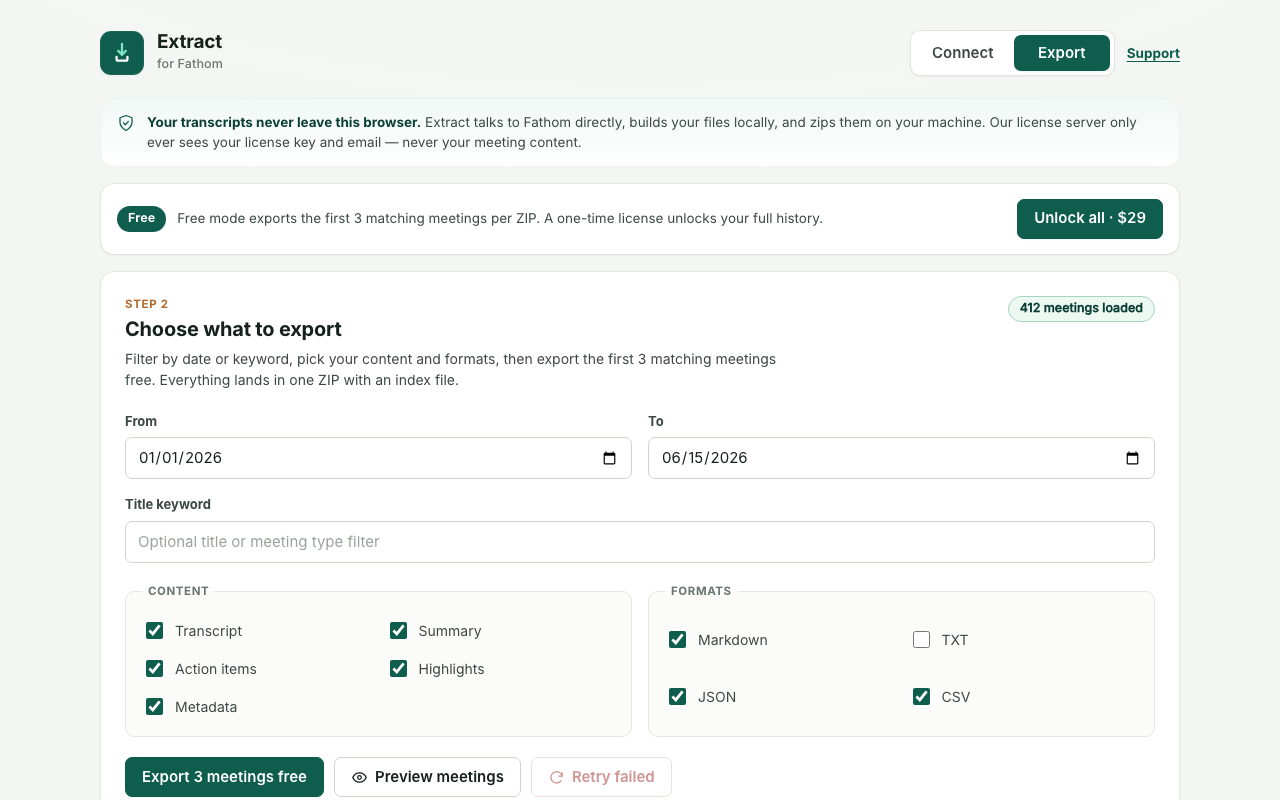This screenshot has height=800, width=1280.
Task: Click the Retry failed button
Action: tap(601, 777)
